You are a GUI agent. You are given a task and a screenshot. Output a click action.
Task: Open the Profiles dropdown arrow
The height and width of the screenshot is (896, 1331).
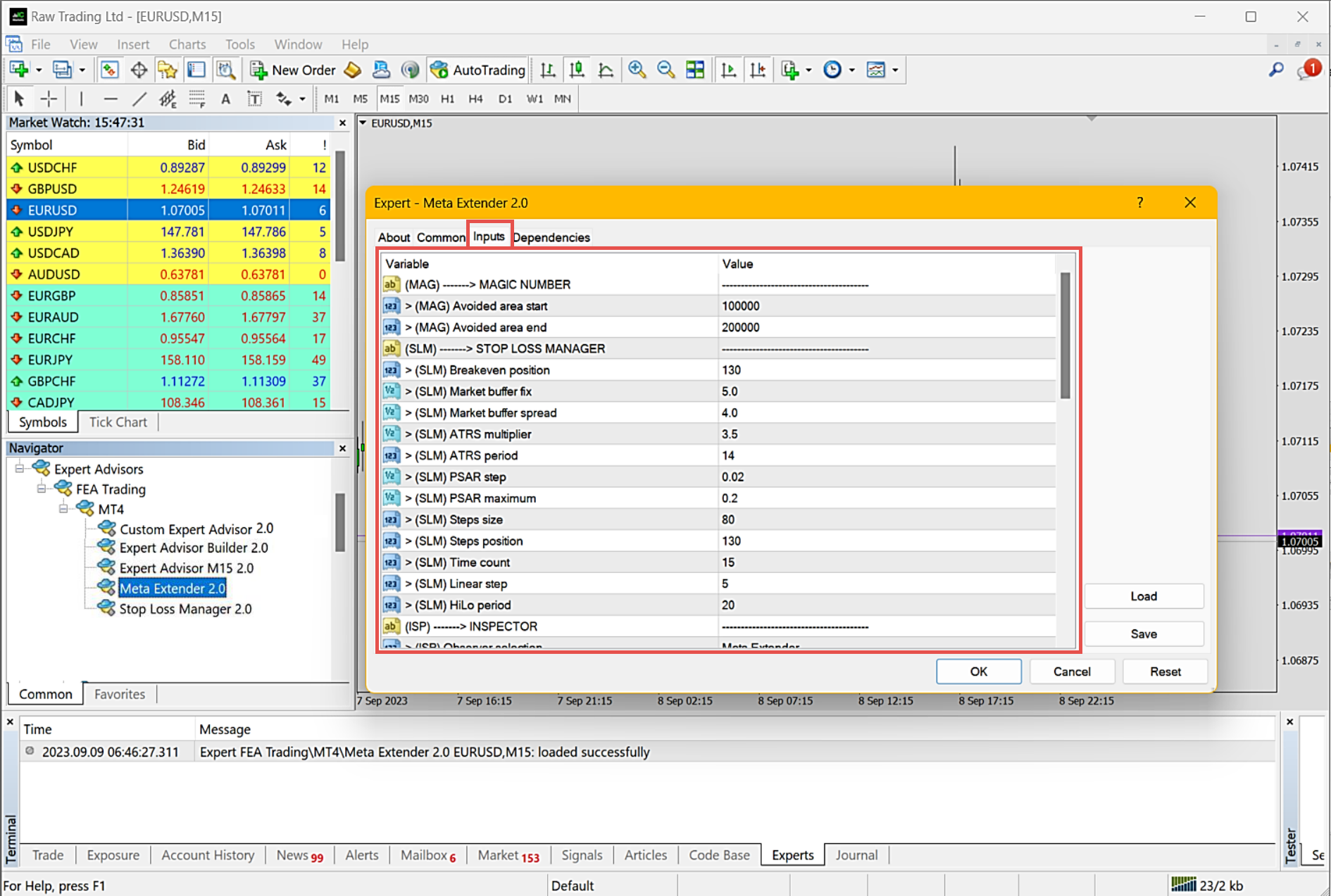point(82,70)
